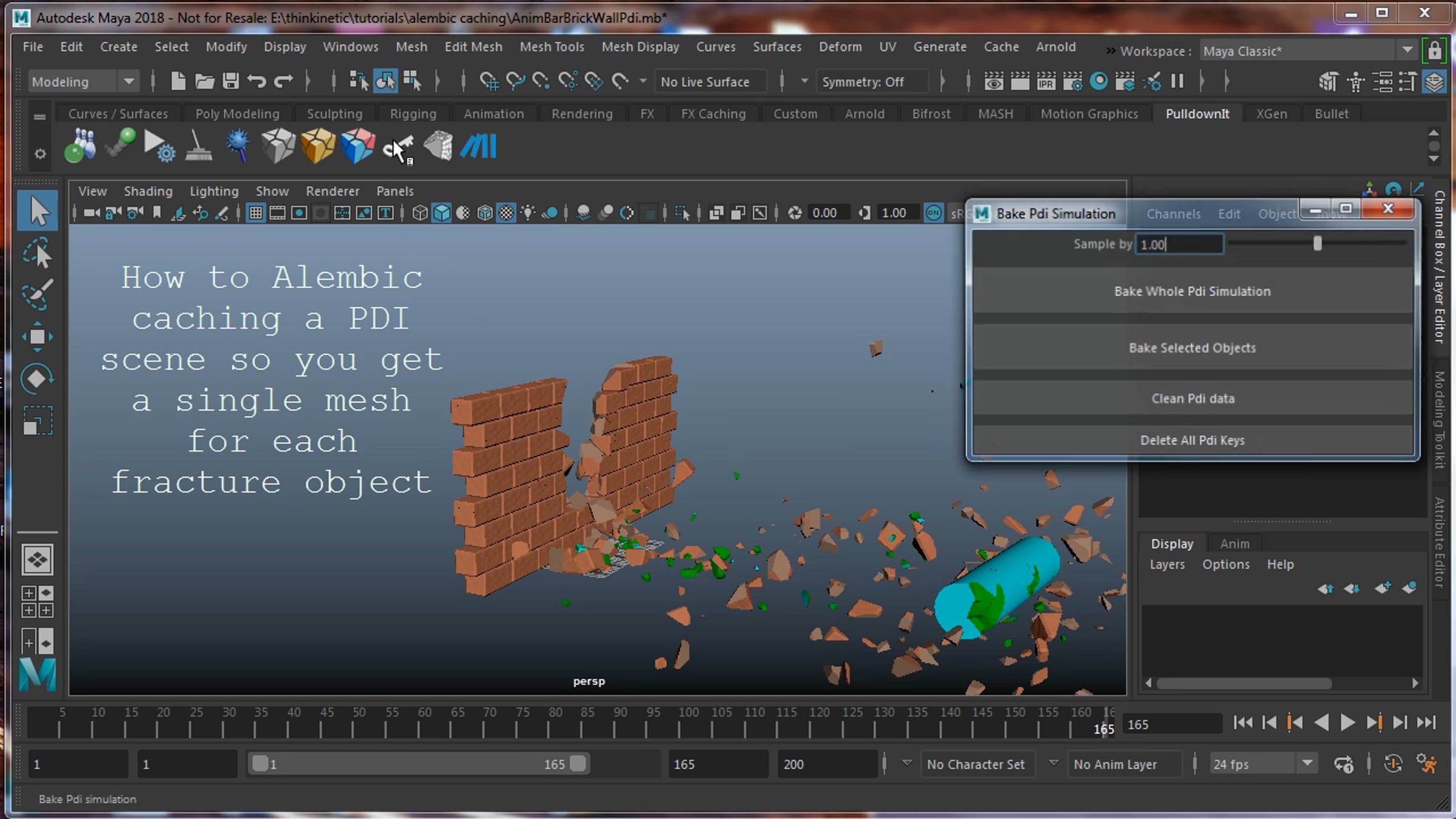Open a scene with the folder icon
This screenshot has height=819, width=1456.
(204, 81)
